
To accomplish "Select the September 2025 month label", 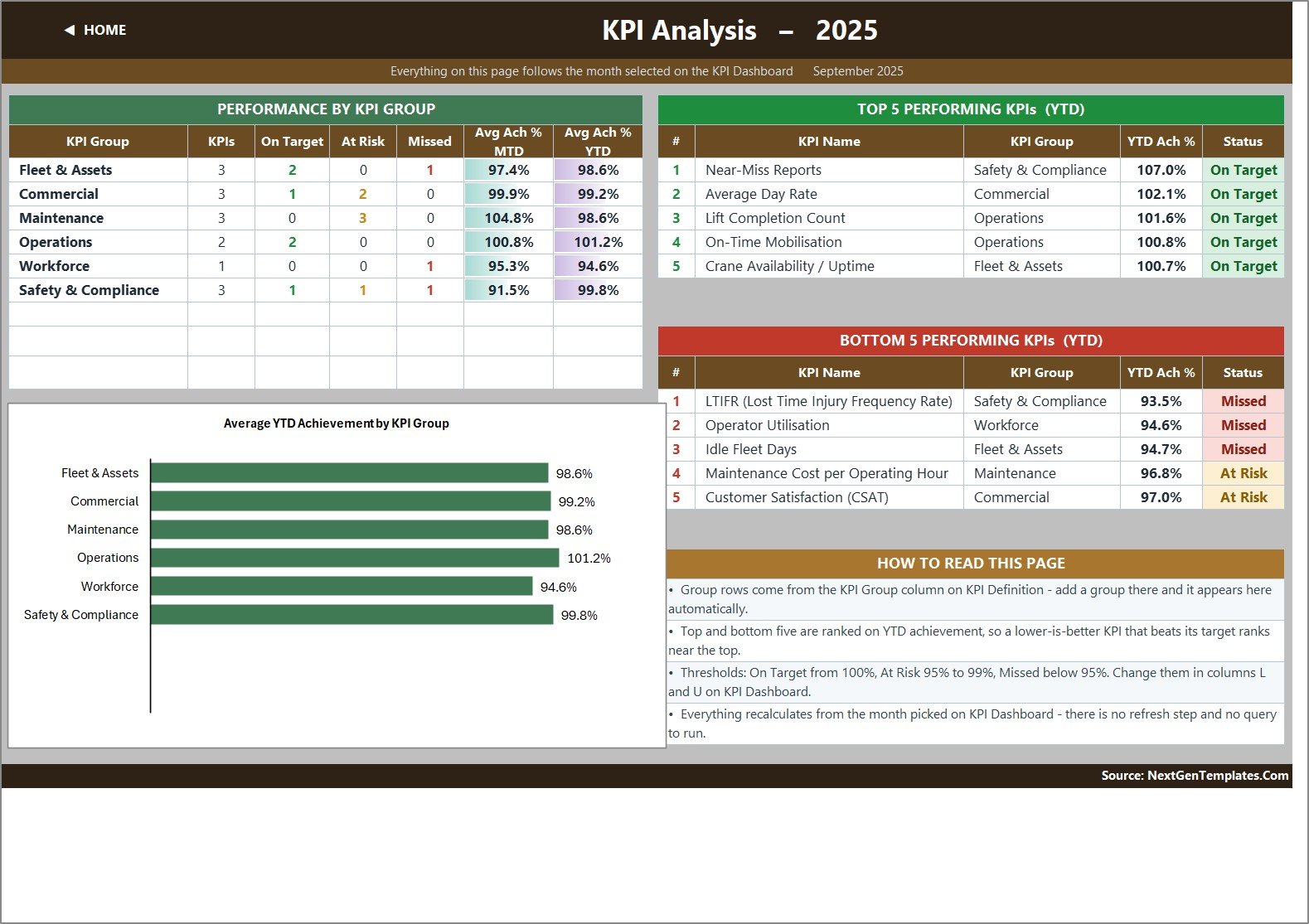I will (x=858, y=71).
